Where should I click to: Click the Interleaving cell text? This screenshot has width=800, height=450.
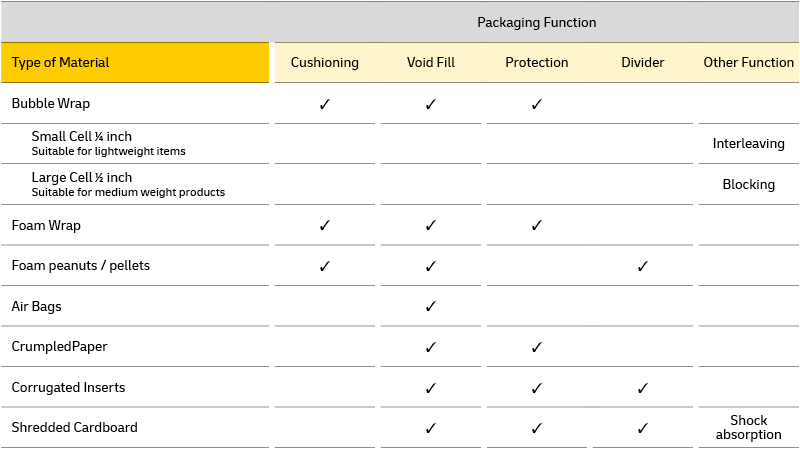click(748, 143)
